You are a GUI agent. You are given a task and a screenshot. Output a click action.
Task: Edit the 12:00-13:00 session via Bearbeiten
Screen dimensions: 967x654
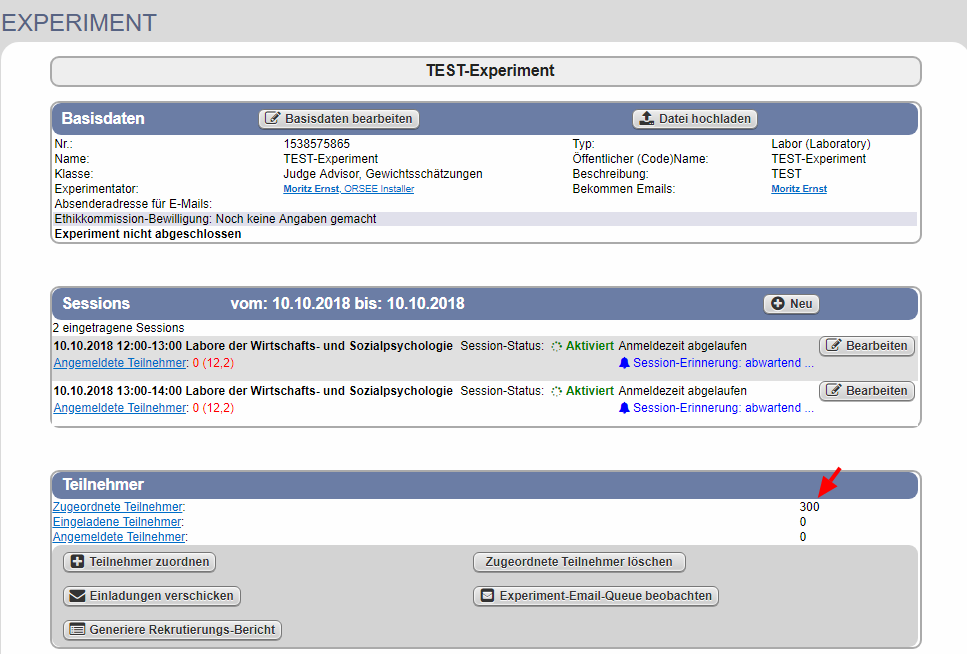[x=866, y=346]
